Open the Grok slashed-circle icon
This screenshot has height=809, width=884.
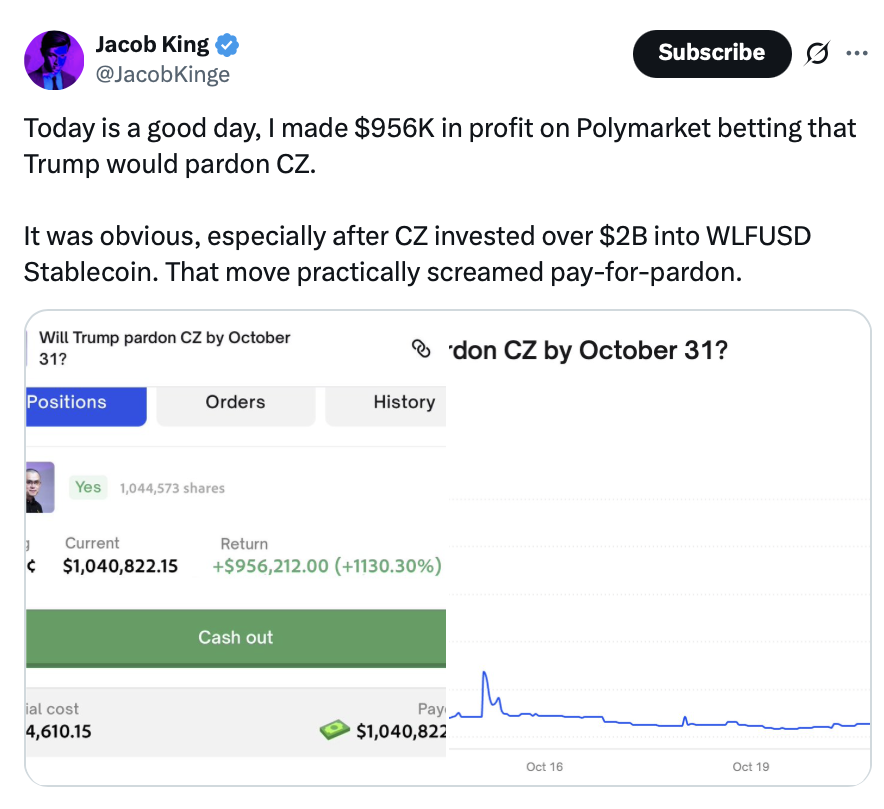point(816,54)
